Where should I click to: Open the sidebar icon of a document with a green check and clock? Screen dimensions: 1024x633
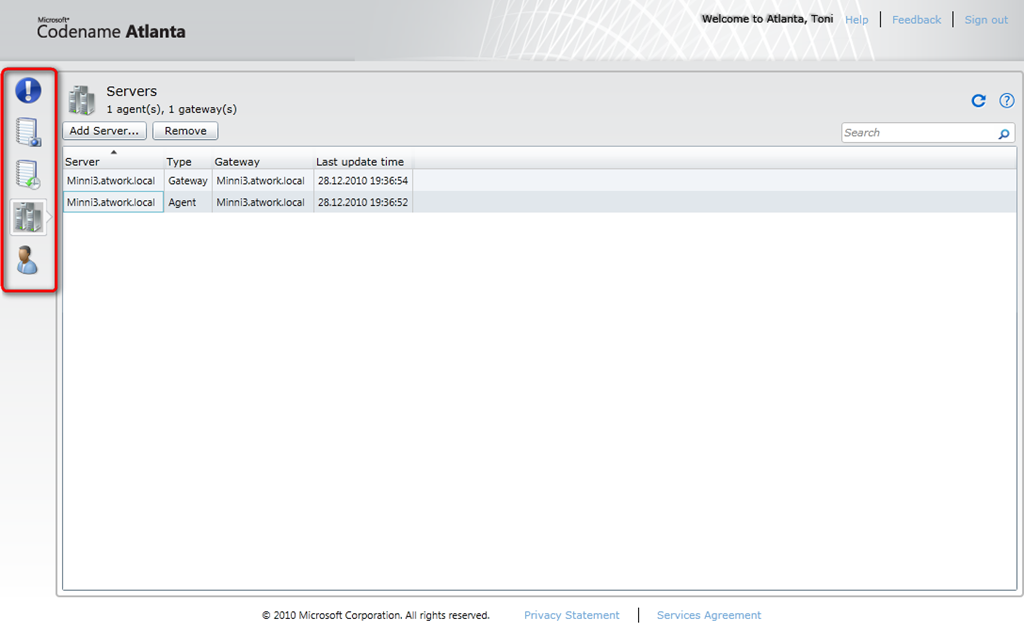click(28, 174)
